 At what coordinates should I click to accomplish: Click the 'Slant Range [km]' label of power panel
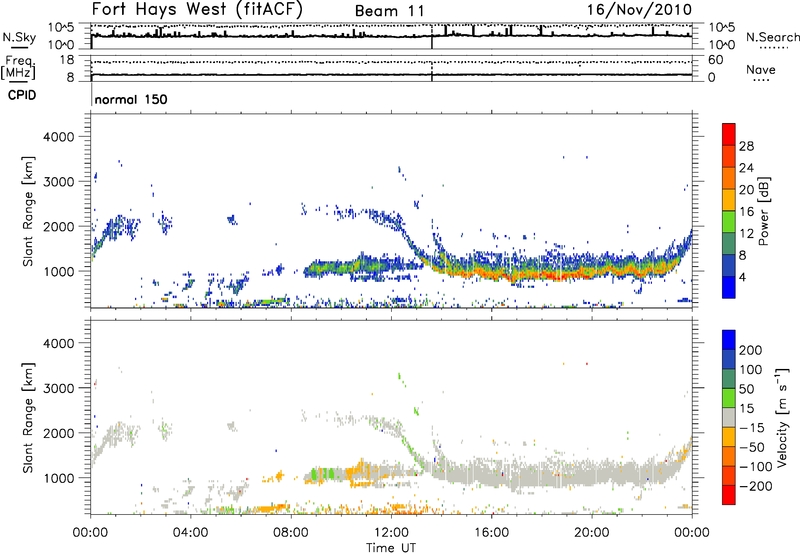tap(28, 211)
